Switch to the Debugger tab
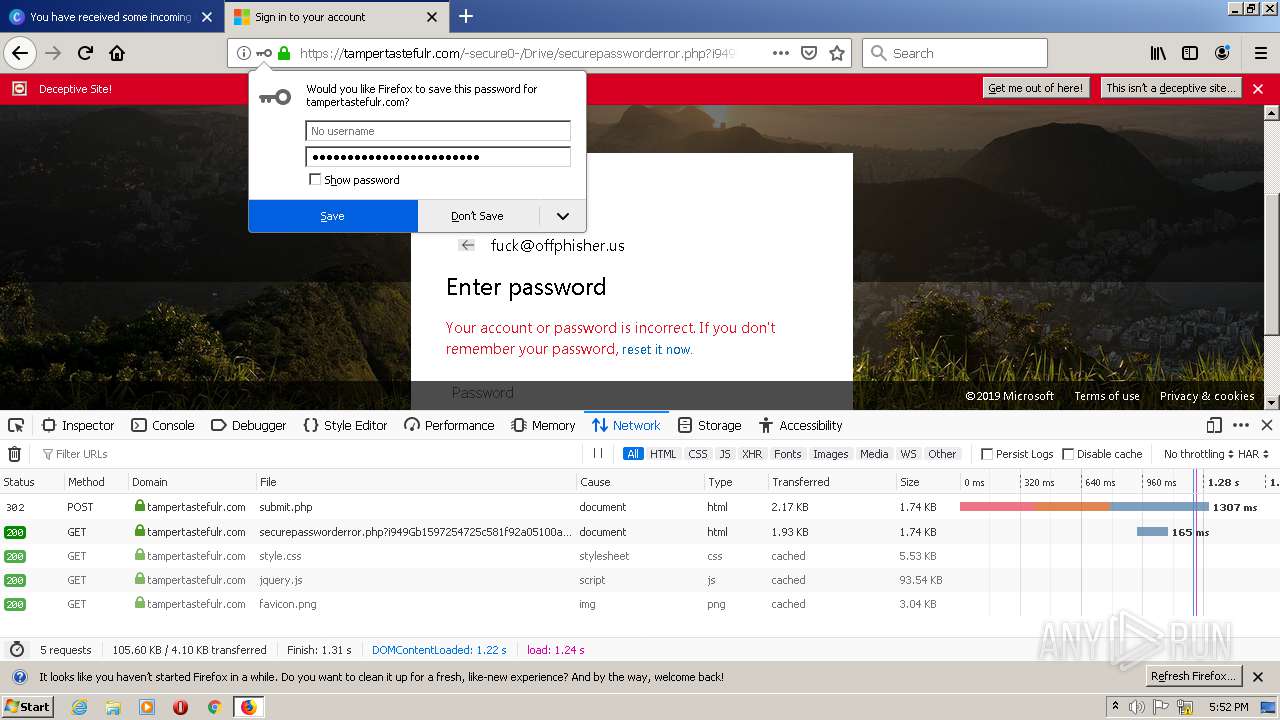 249,425
